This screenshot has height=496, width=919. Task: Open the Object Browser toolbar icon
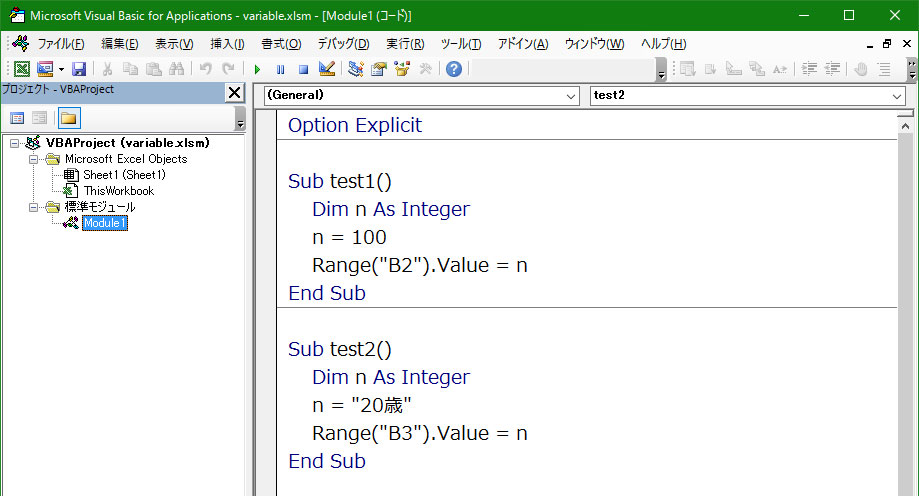tap(402, 69)
